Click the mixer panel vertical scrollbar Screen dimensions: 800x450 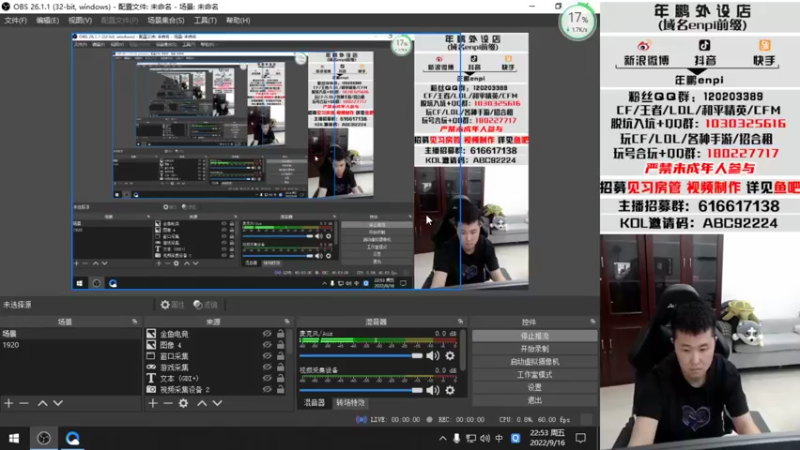[x=463, y=349]
